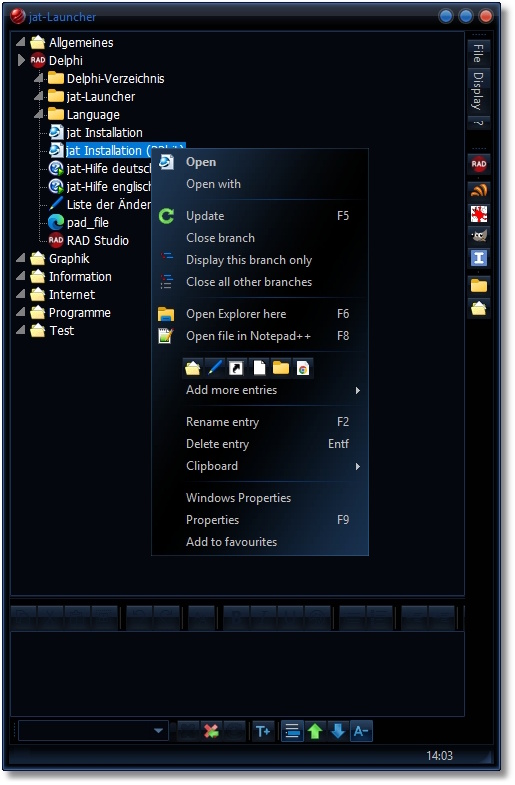Image resolution: width=515 pixels, height=785 pixels.
Task: Open the closed yellow folder icon in the side panel
Action: tap(478, 285)
